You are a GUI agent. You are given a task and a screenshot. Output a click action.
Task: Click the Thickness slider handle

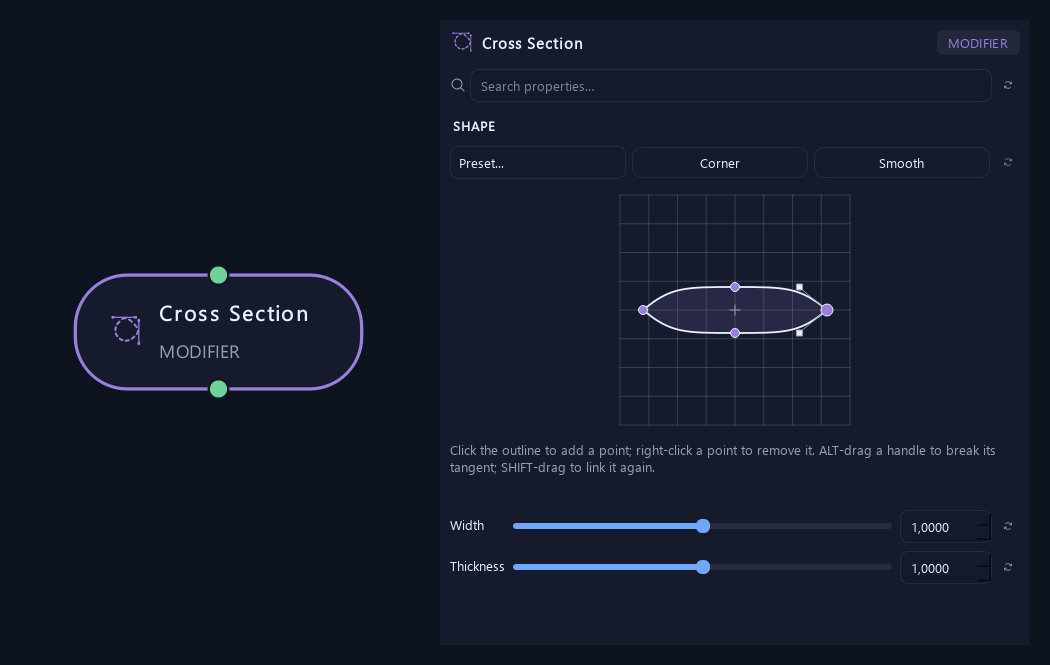click(702, 567)
